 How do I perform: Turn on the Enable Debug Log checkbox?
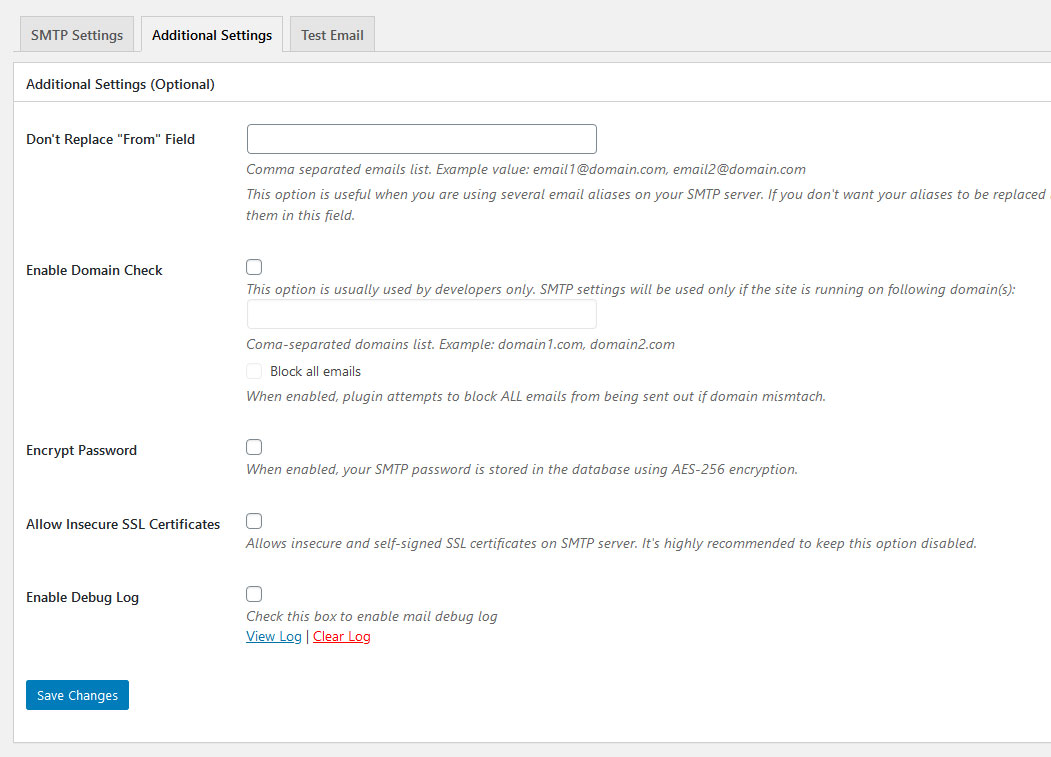tap(254, 594)
